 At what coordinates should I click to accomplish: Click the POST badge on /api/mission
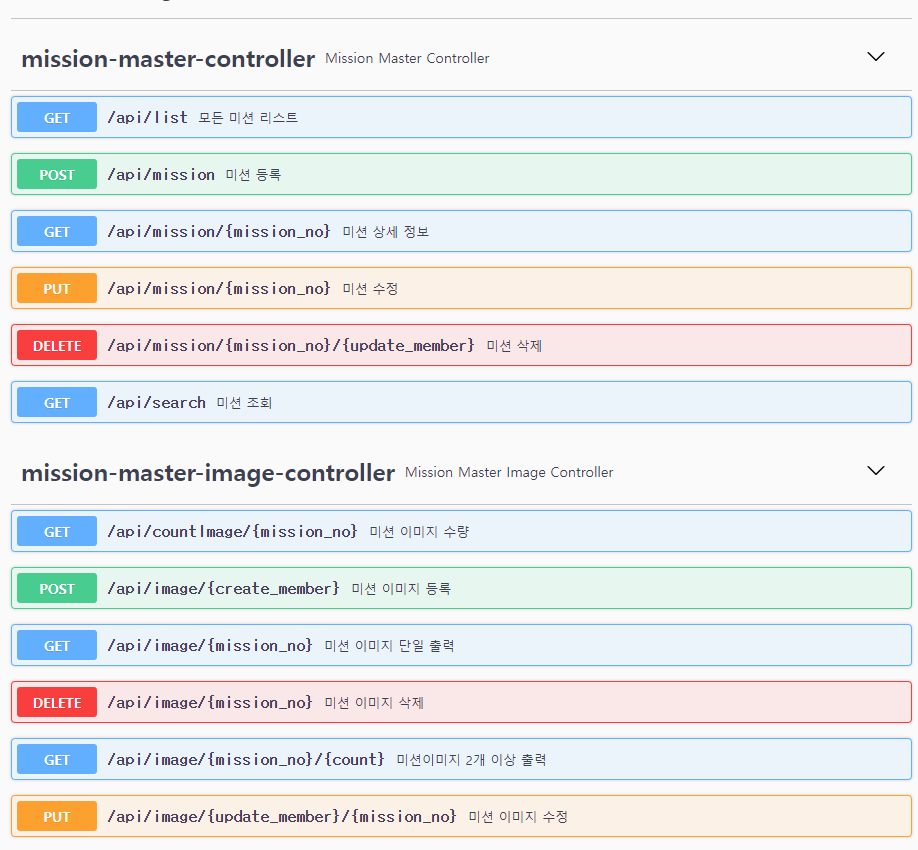click(56, 174)
